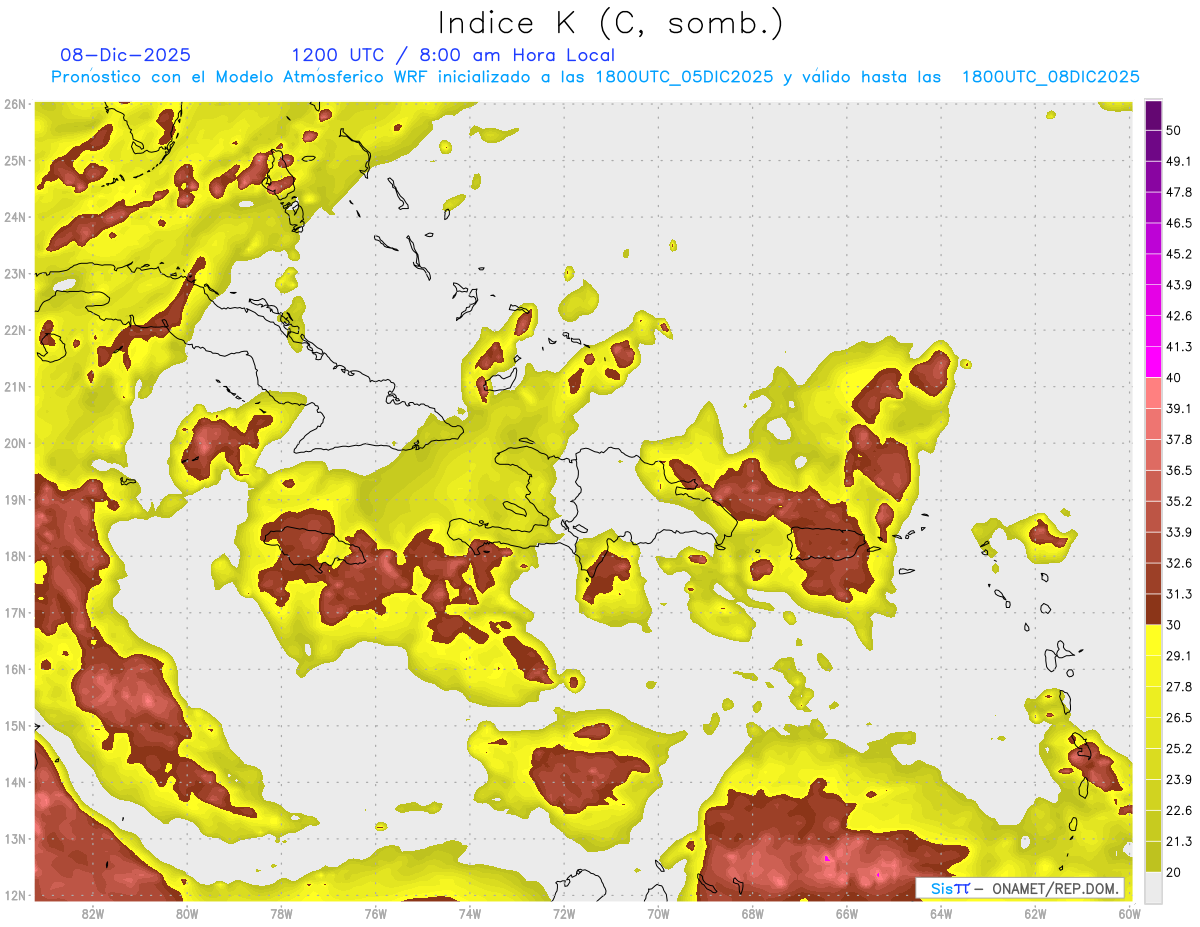Click the legend value "49.1"
The height and width of the screenshot is (927, 1200).
click(x=1178, y=161)
